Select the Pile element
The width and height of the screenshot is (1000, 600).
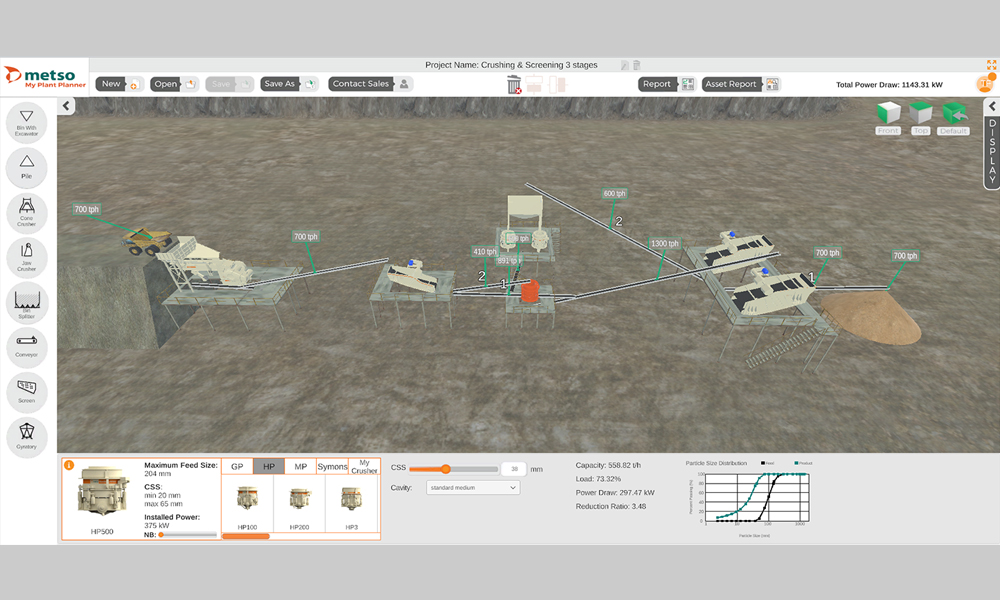(27, 165)
